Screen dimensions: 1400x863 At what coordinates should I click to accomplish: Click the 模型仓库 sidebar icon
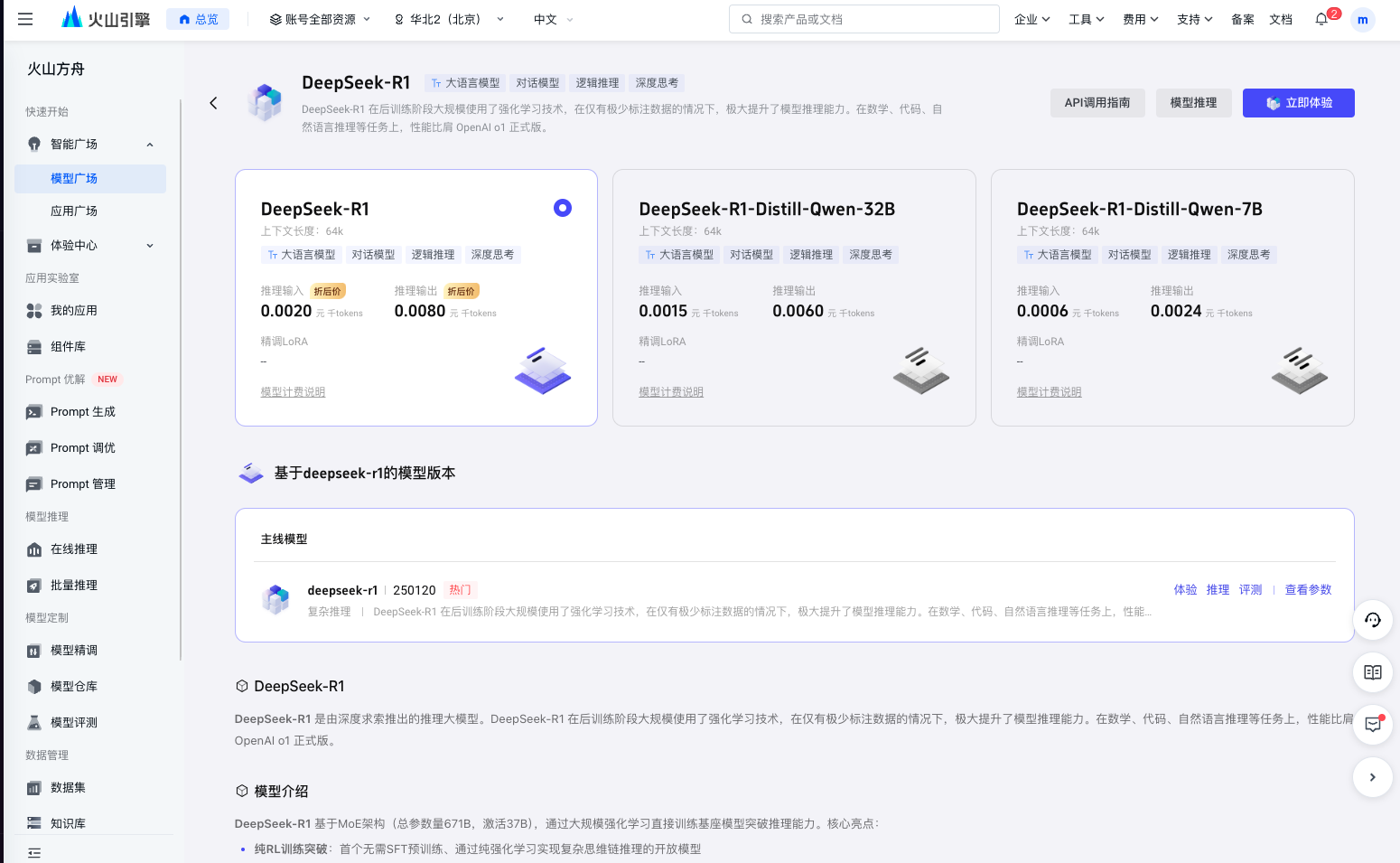tap(34, 686)
